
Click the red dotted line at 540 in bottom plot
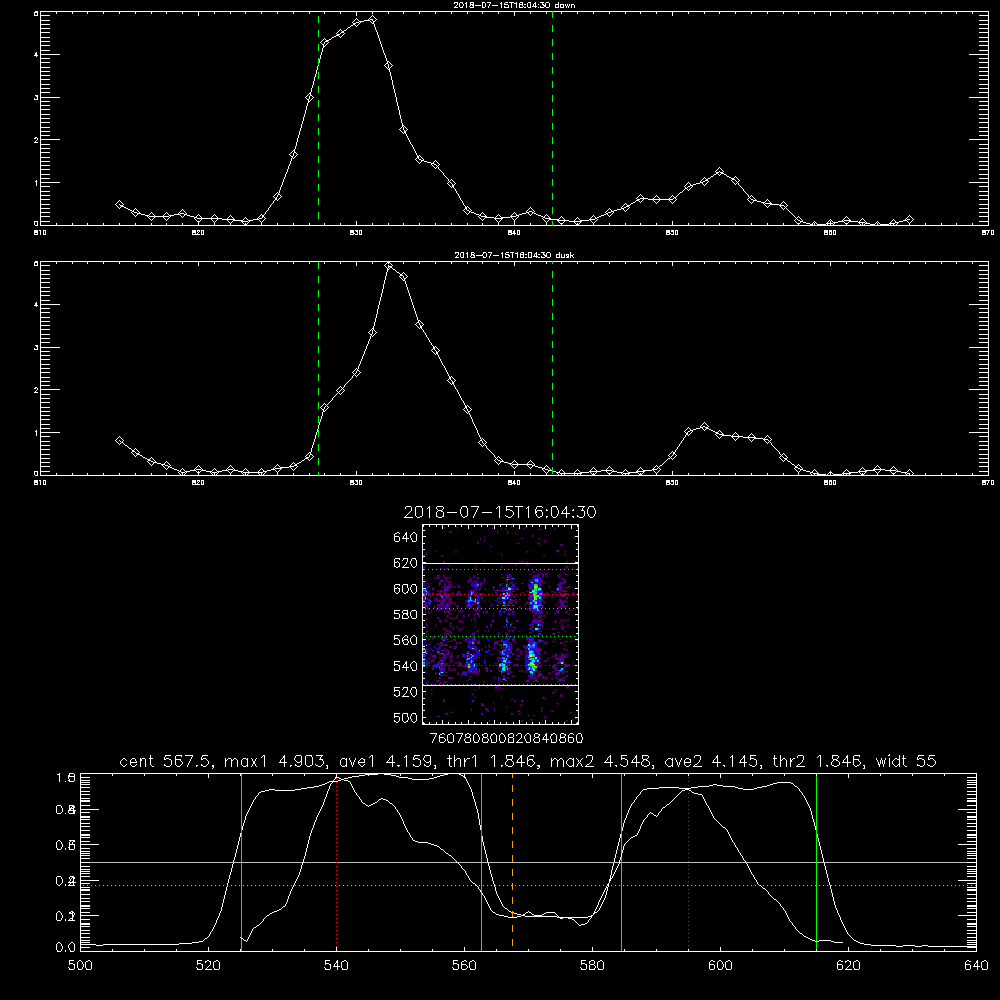337,862
